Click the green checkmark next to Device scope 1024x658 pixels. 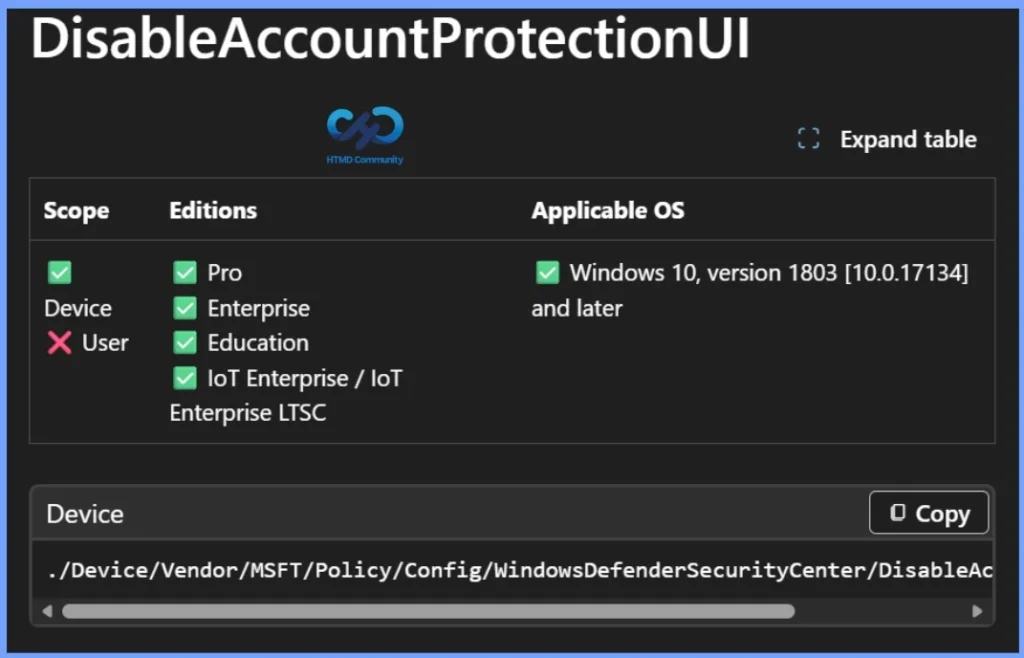pyautogui.click(x=59, y=272)
